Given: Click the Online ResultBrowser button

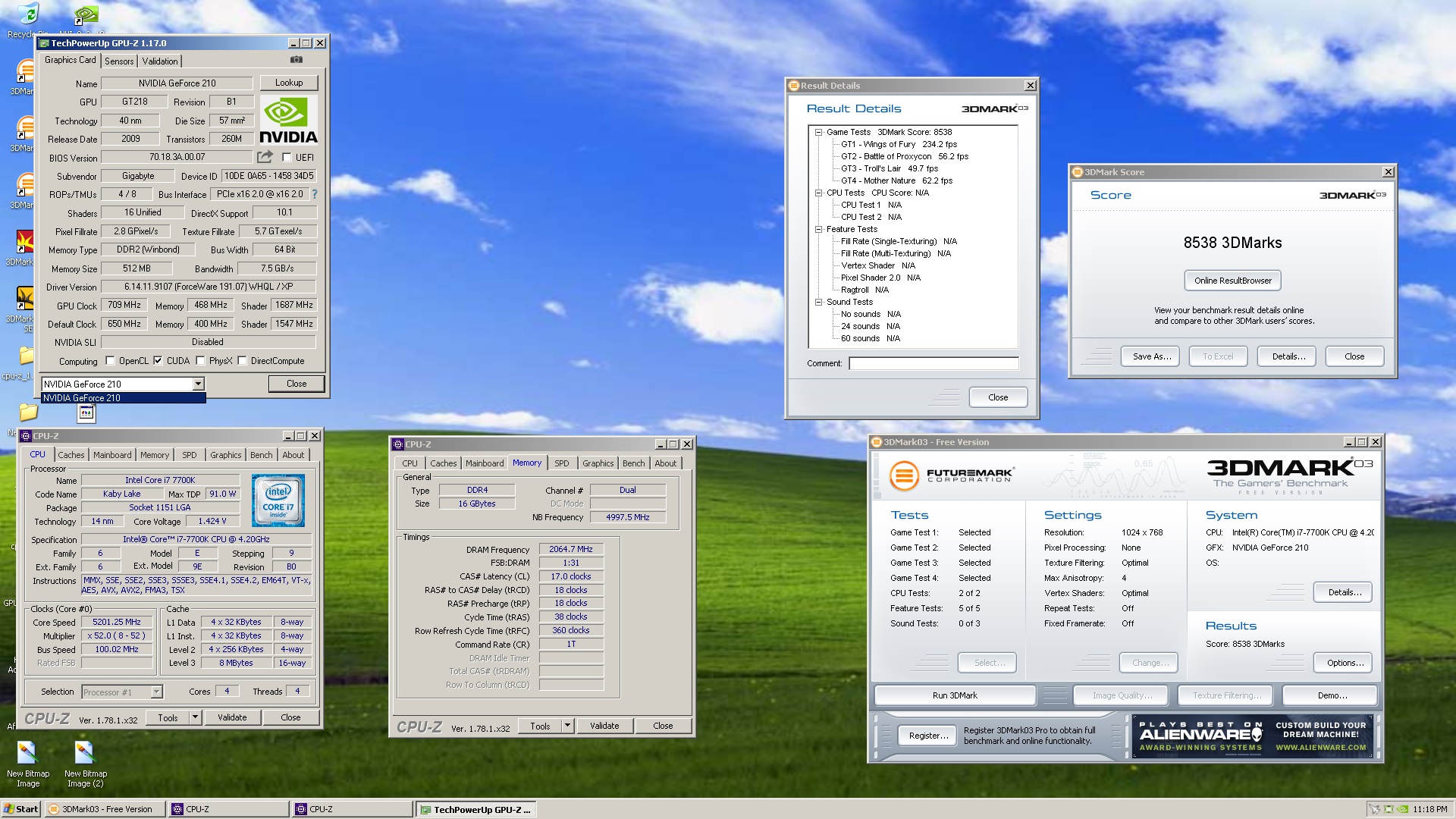Looking at the screenshot, I should point(1233,281).
